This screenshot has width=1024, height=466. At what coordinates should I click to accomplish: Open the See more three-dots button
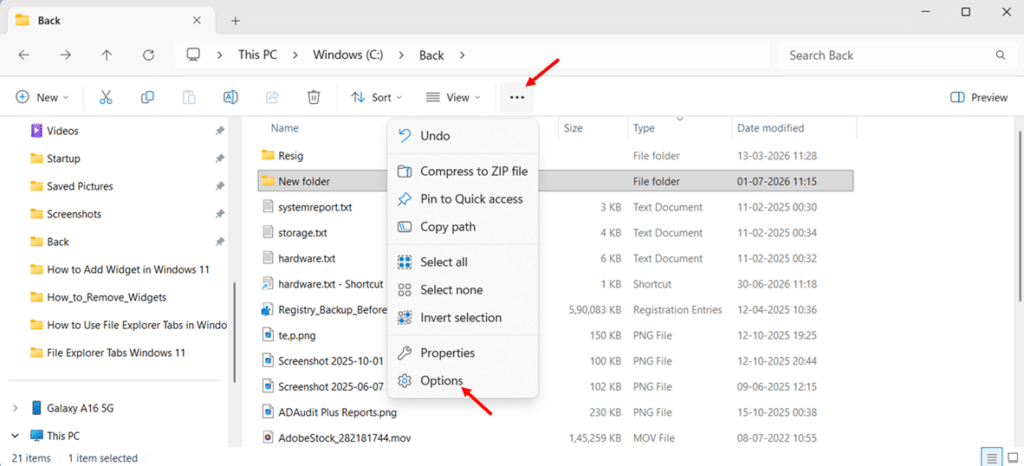(517, 98)
